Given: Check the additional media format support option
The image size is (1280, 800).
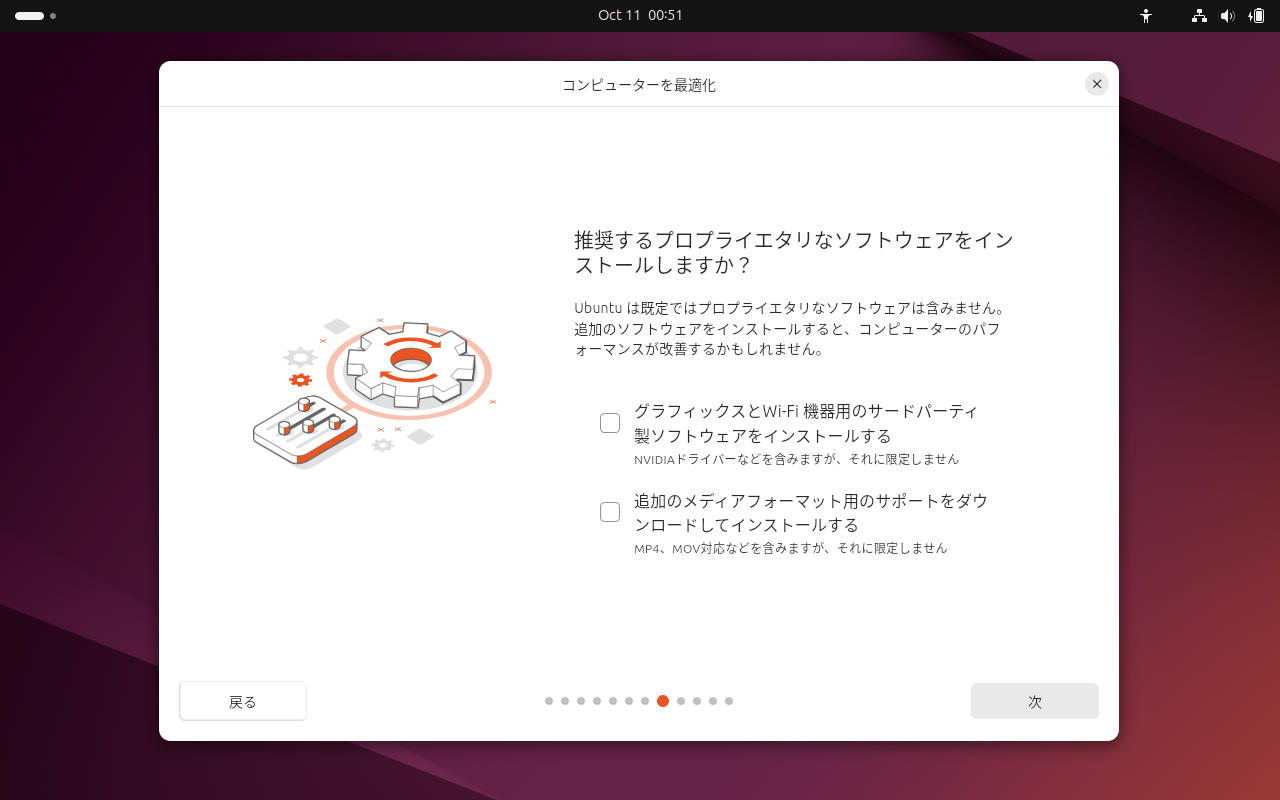Looking at the screenshot, I should point(610,511).
